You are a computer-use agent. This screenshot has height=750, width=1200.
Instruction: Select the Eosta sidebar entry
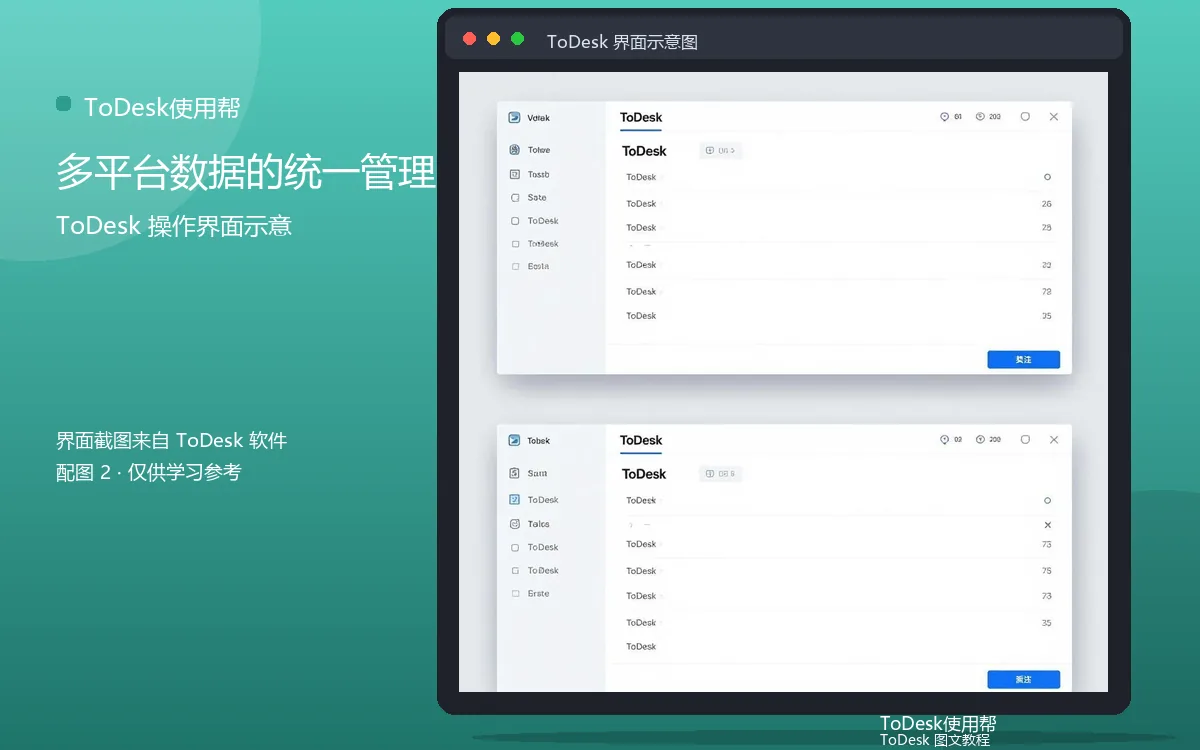[x=531, y=266]
